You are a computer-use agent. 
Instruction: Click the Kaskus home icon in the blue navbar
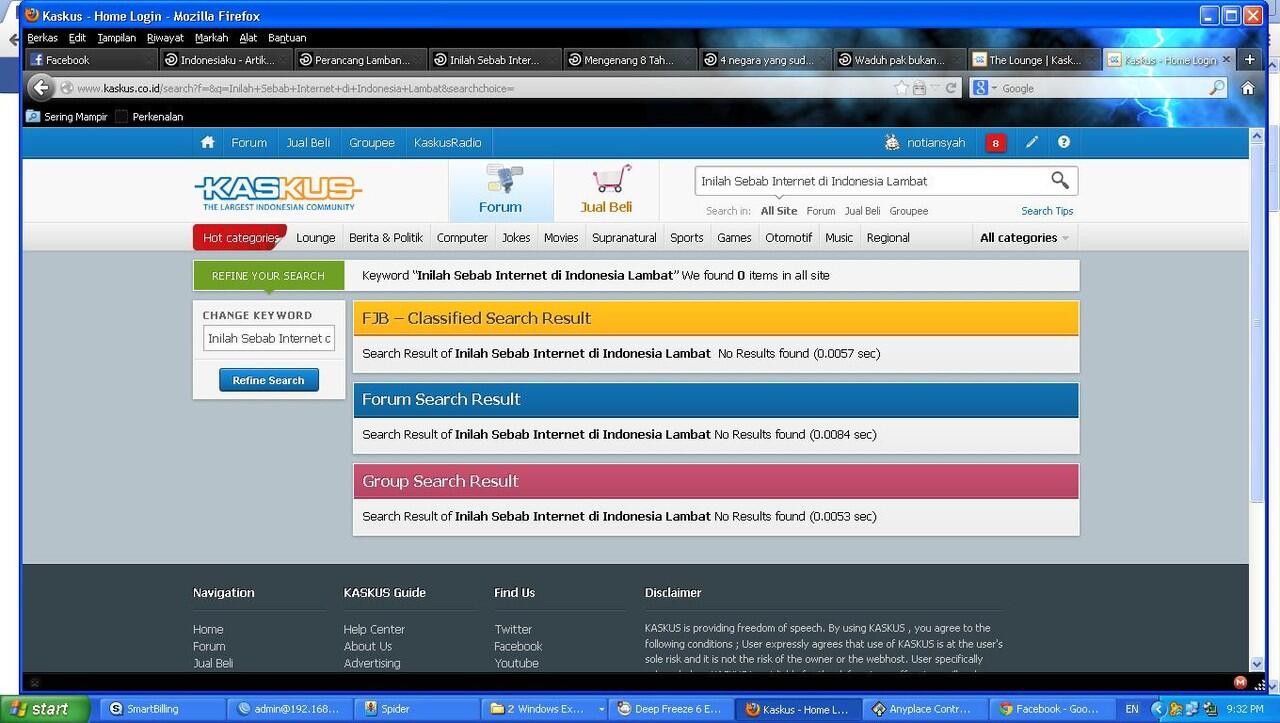(x=207, y=142)
